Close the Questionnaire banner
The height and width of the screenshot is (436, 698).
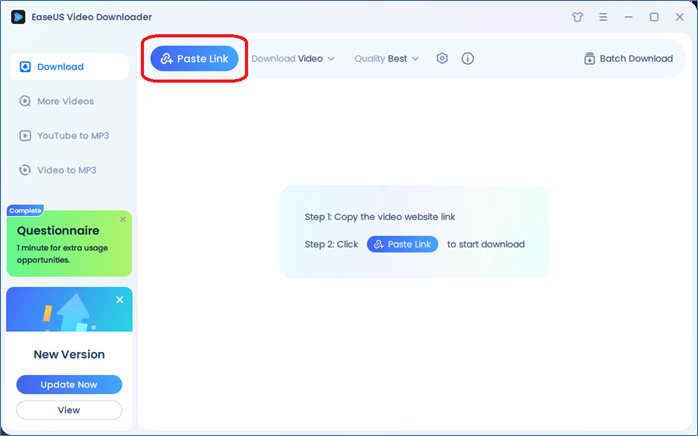(x=123, y=219)
